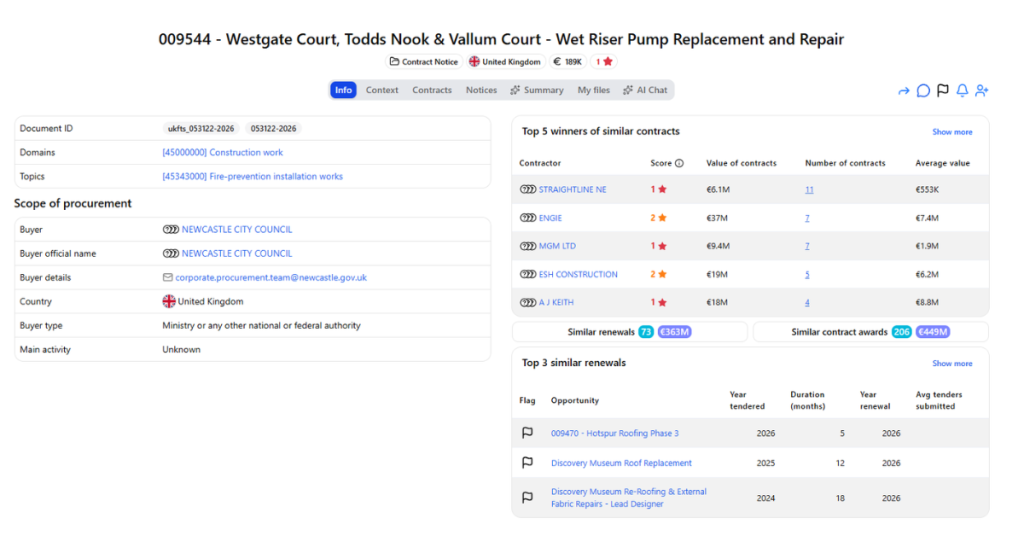Open 009470 - Hotspur Roofing Phase 3
Screen dimensions: 1024x536
[x=615, y=433]
